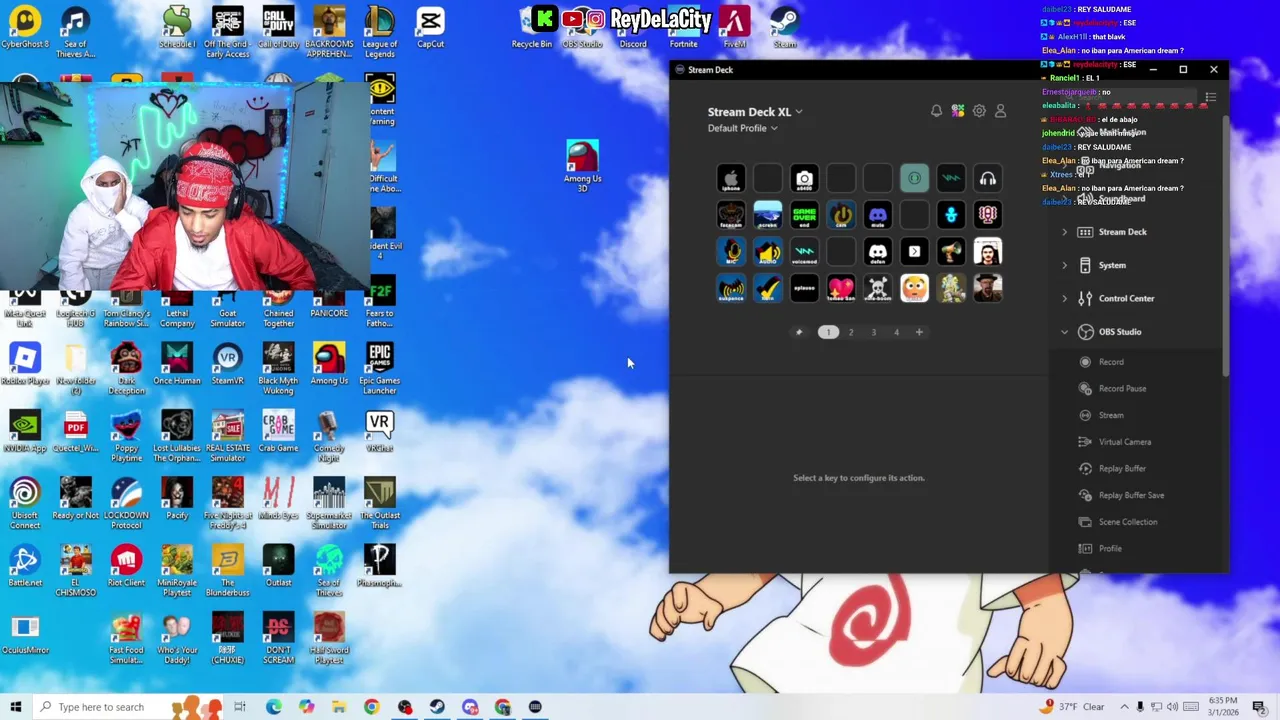Select the skull and crossbones key
Viewport: 1280px width, 720px height.
click(878, 289)
